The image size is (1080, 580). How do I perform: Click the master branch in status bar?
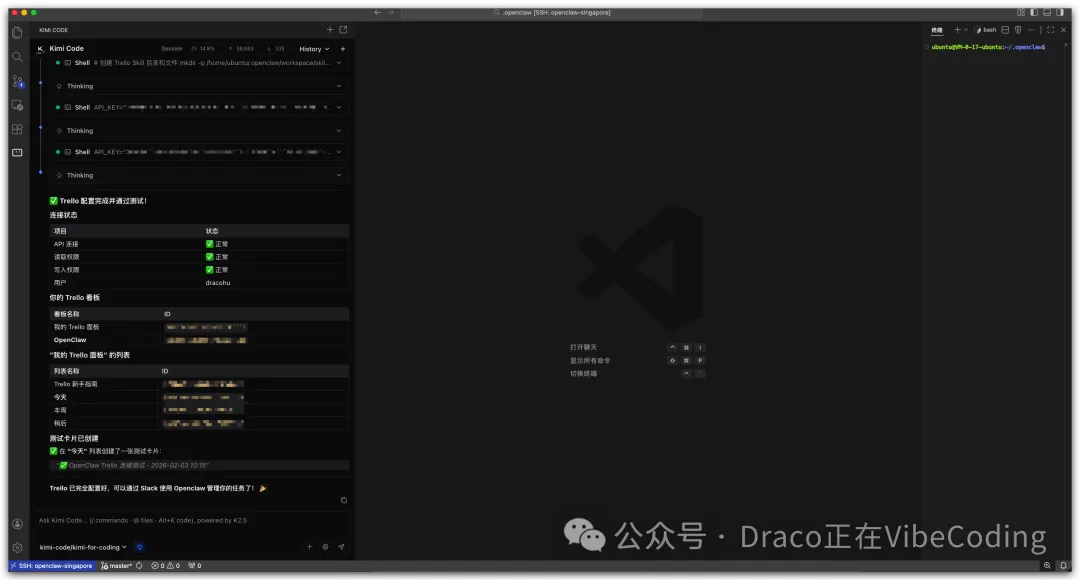116,566
